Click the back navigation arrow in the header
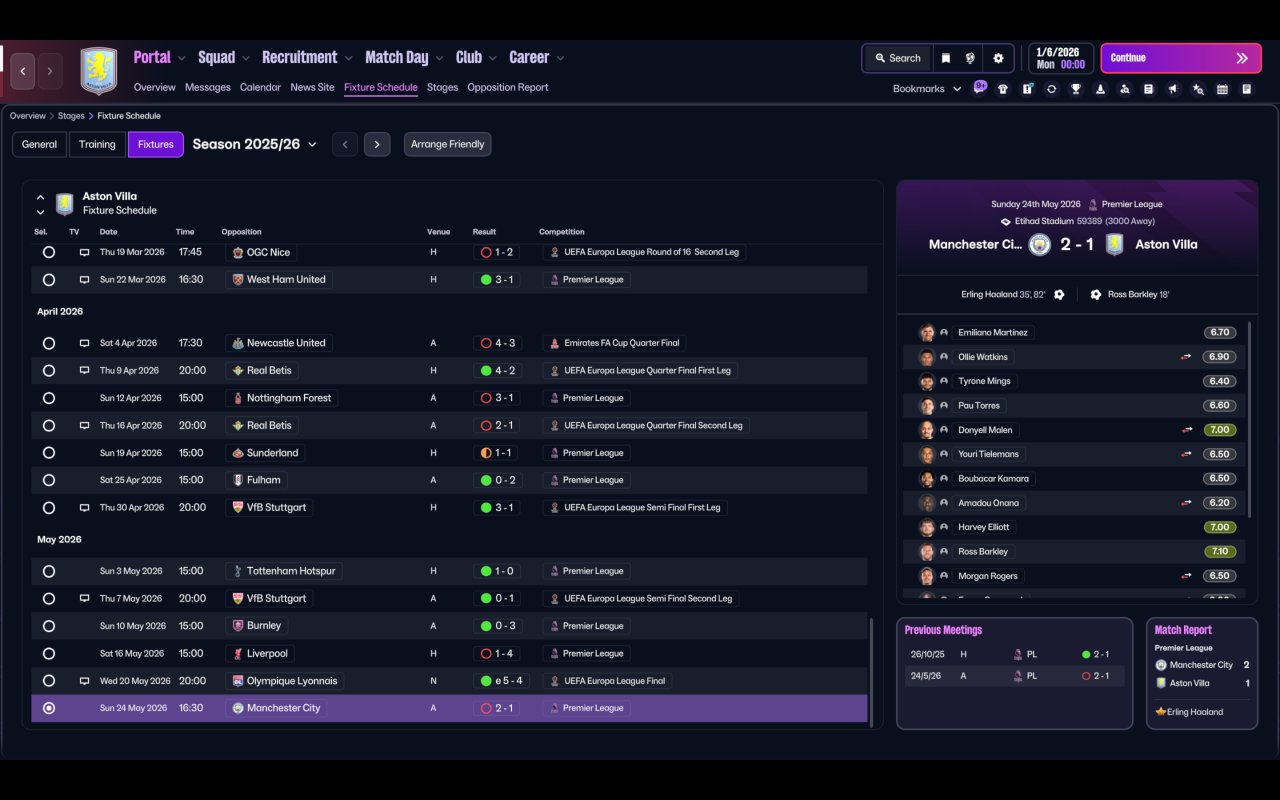1280x800 pixels. [23, 71]
